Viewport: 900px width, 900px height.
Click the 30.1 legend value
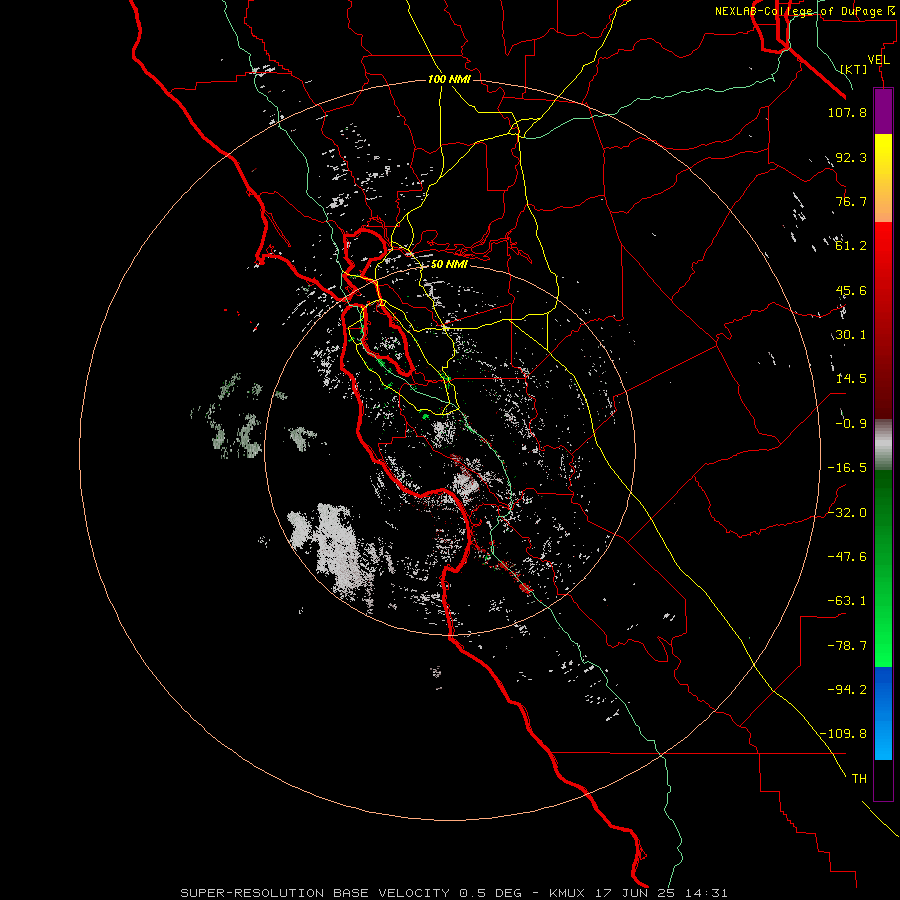851,335
